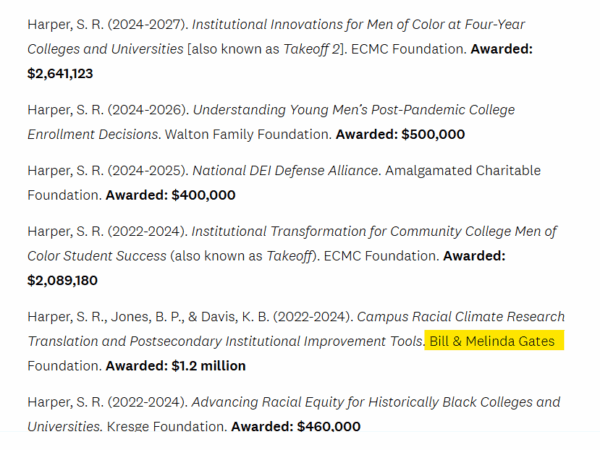Viewport: 600px width, 450px height.
Task: Select the Amalgamated Charitable funder name
Action: [463, 170]
